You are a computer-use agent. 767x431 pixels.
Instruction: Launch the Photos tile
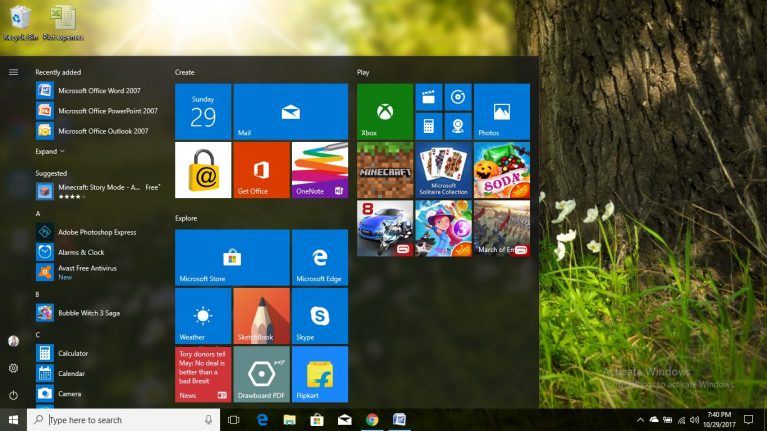[x=502, y=112]
